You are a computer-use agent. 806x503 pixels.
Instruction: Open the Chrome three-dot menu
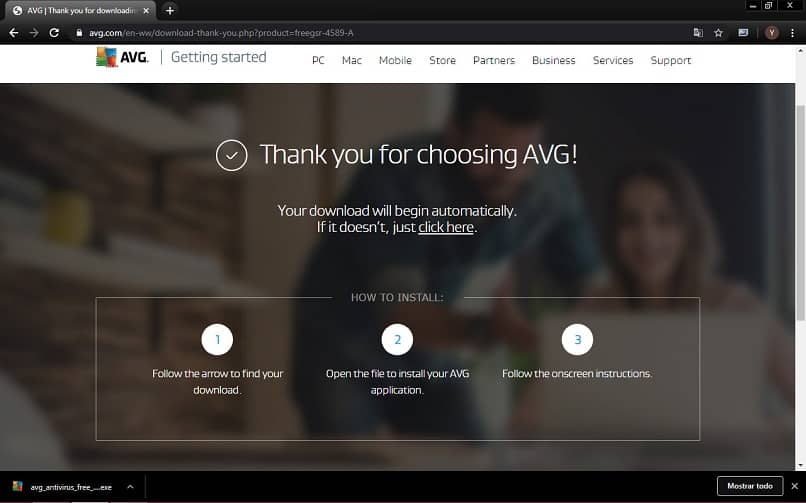(x=792, y=33)
